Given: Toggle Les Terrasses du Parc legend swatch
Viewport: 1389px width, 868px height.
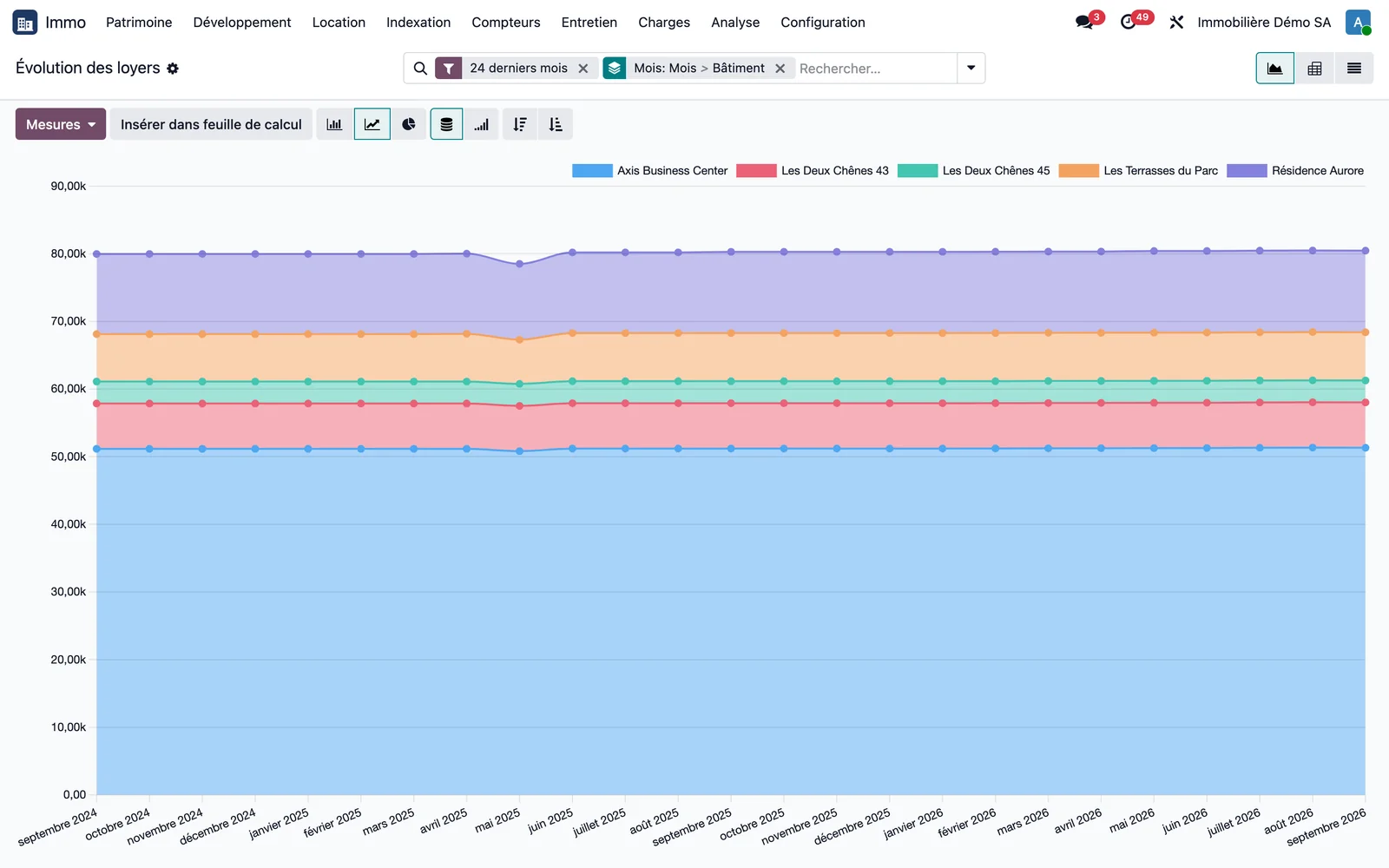Looking at the screenshot, I should tap(1079, 171).
